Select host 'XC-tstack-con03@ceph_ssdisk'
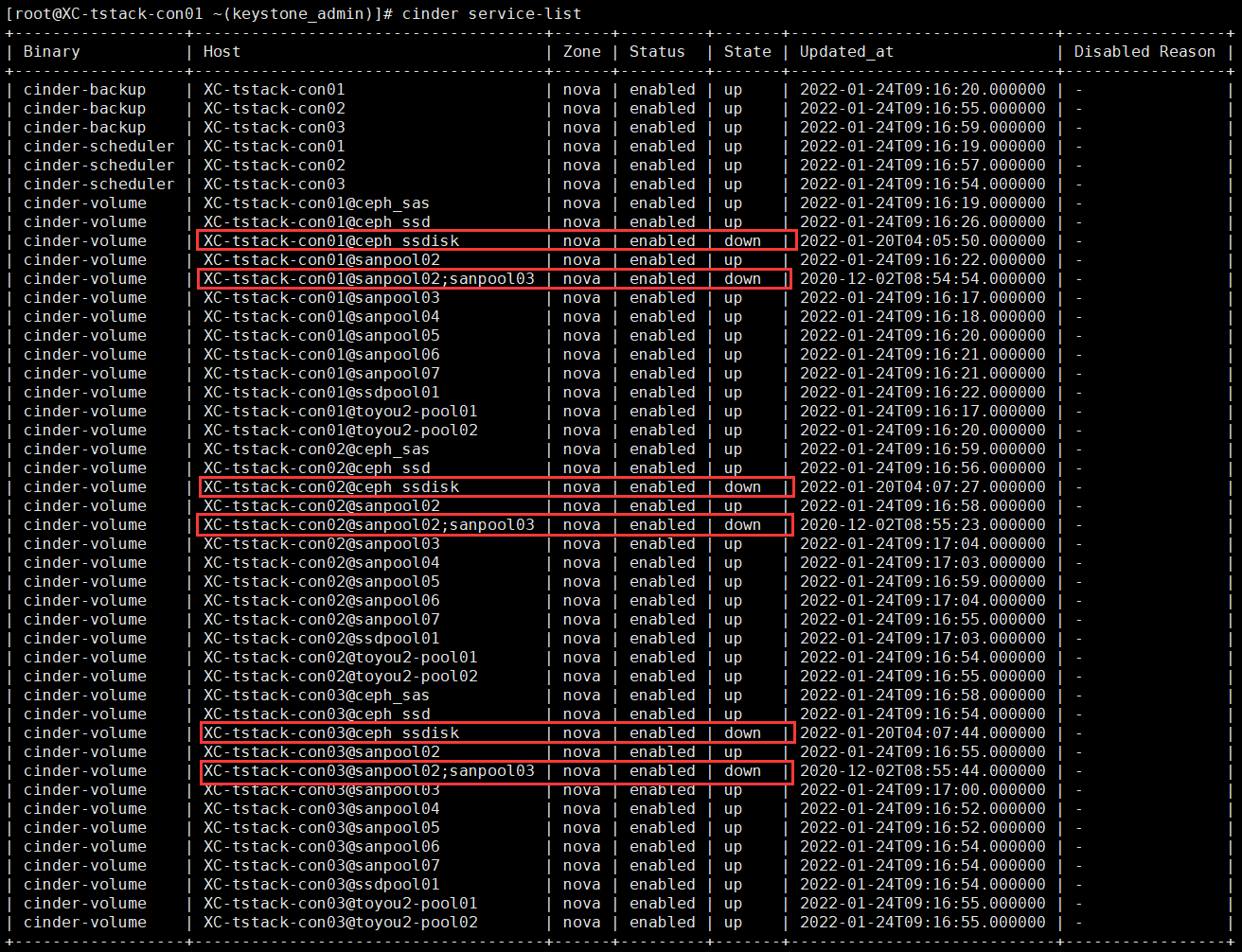This screenshot has height=952, width=1242. [330, 733]
